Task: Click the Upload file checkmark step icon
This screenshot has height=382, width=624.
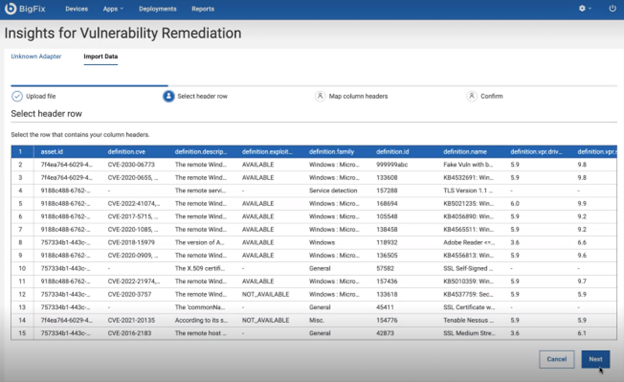Action: coord(17,96)
